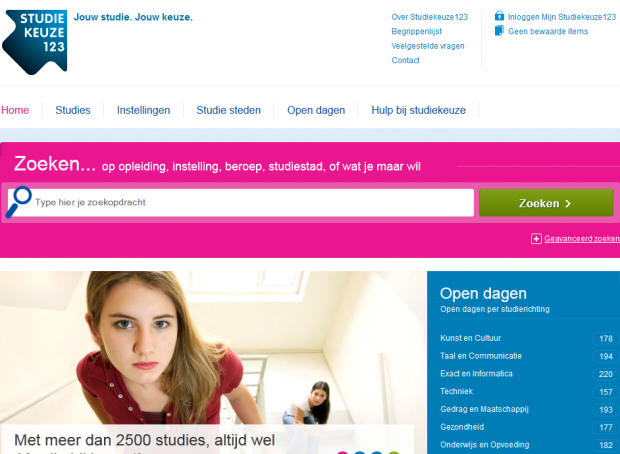This screenshot has width=620, height=454.
Task: Click the saved items document icon
Action: (x=499, y=30)
